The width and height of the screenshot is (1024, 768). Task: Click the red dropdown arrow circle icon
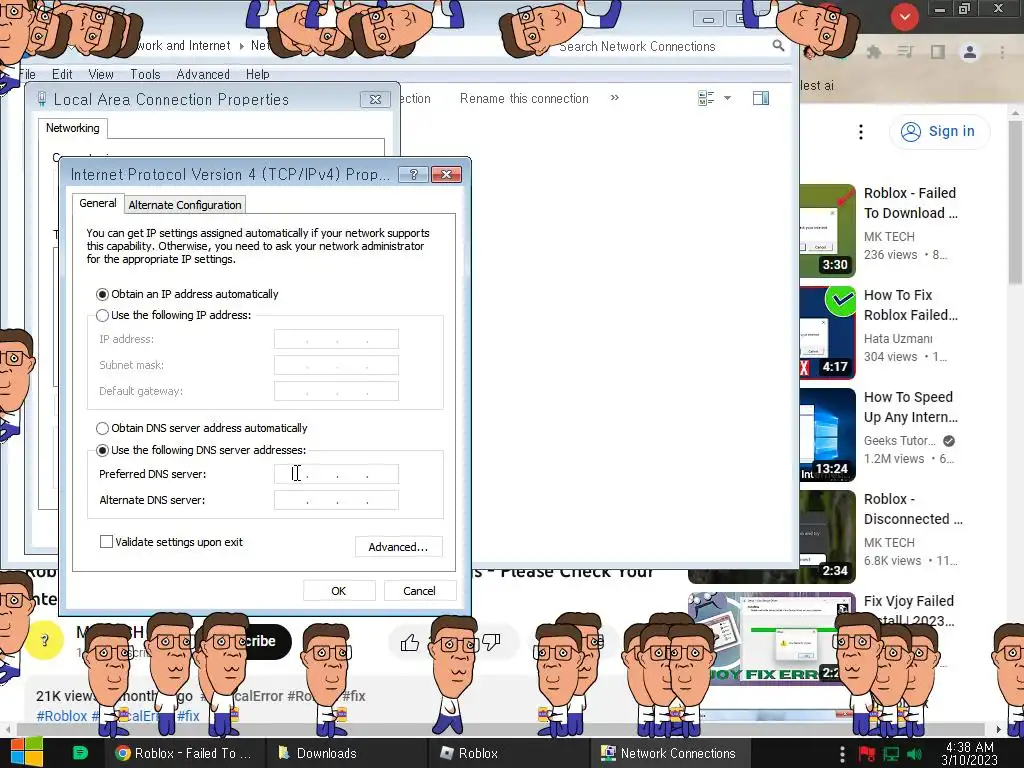[x=904, y=18]
